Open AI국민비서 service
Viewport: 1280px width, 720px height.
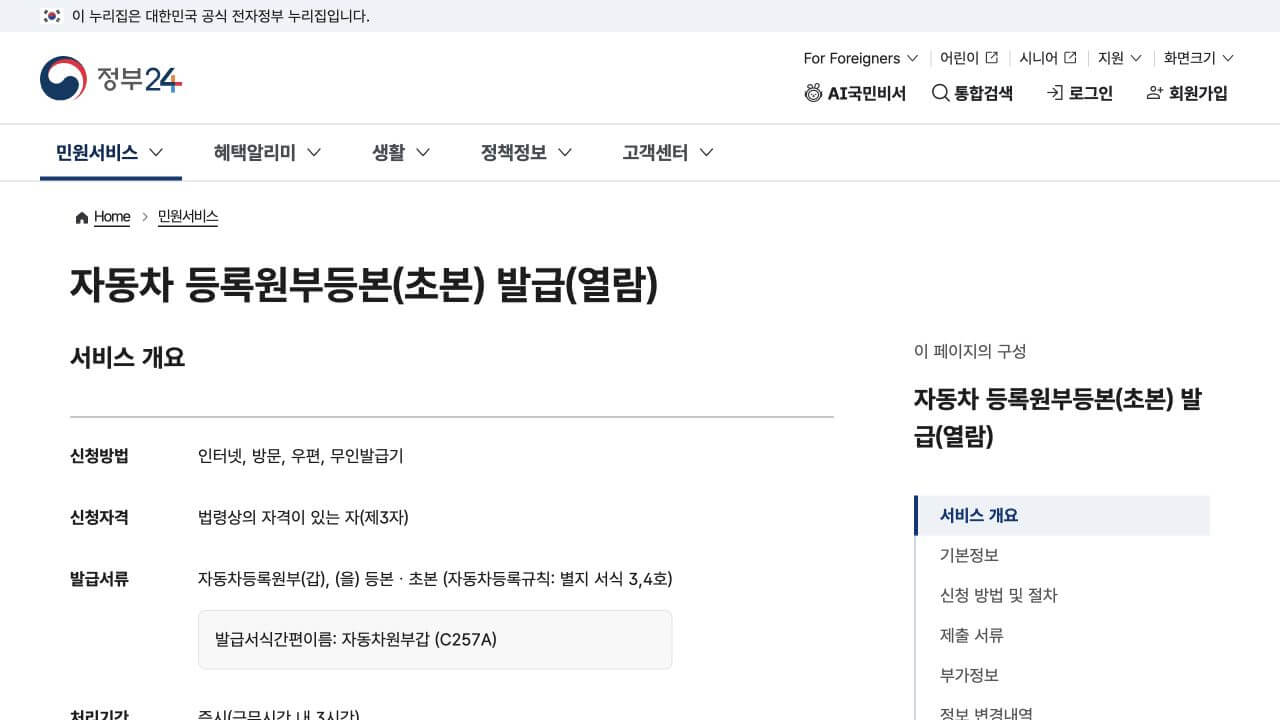pos(856,93)
